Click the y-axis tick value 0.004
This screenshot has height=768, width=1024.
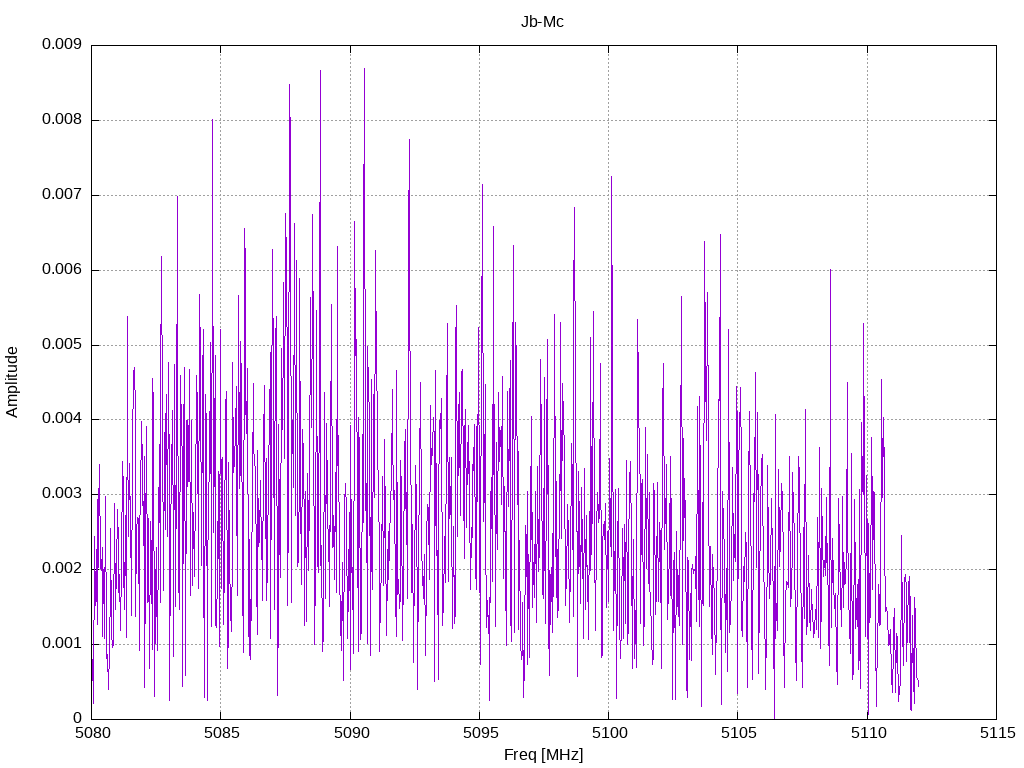62,419
